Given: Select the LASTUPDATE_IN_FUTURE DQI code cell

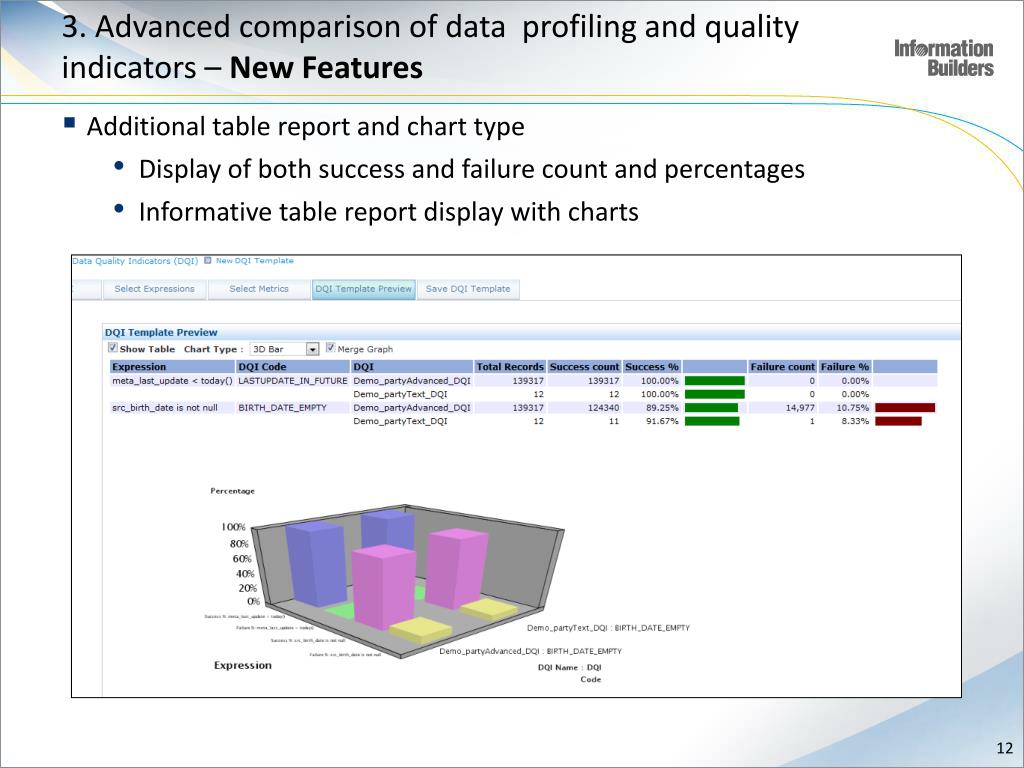Looking at the screenshot, I should click(292, 381).
